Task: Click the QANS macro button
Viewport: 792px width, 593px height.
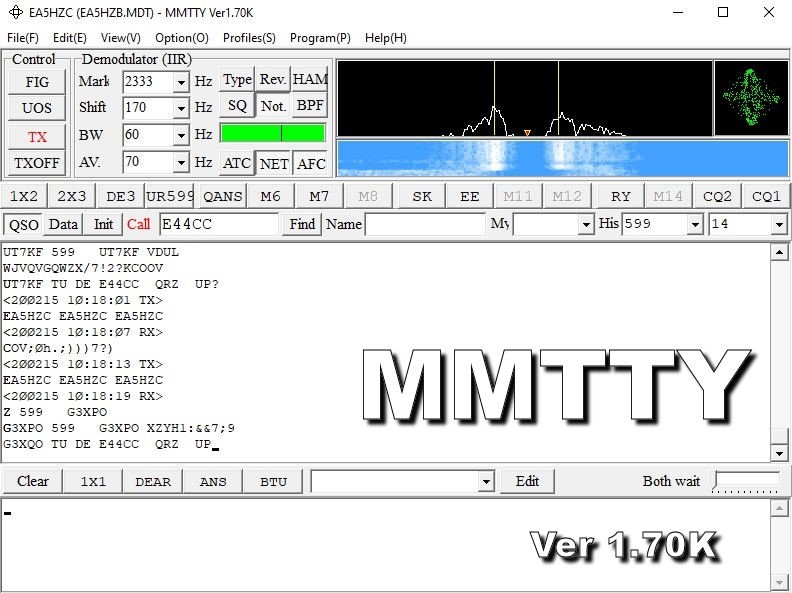Action: (222, 196)
